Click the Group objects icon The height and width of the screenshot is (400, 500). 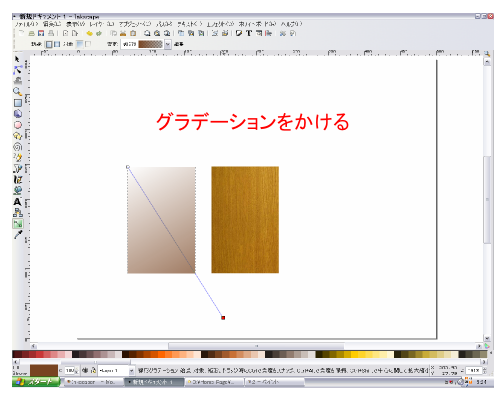click(x=215, y=33)
